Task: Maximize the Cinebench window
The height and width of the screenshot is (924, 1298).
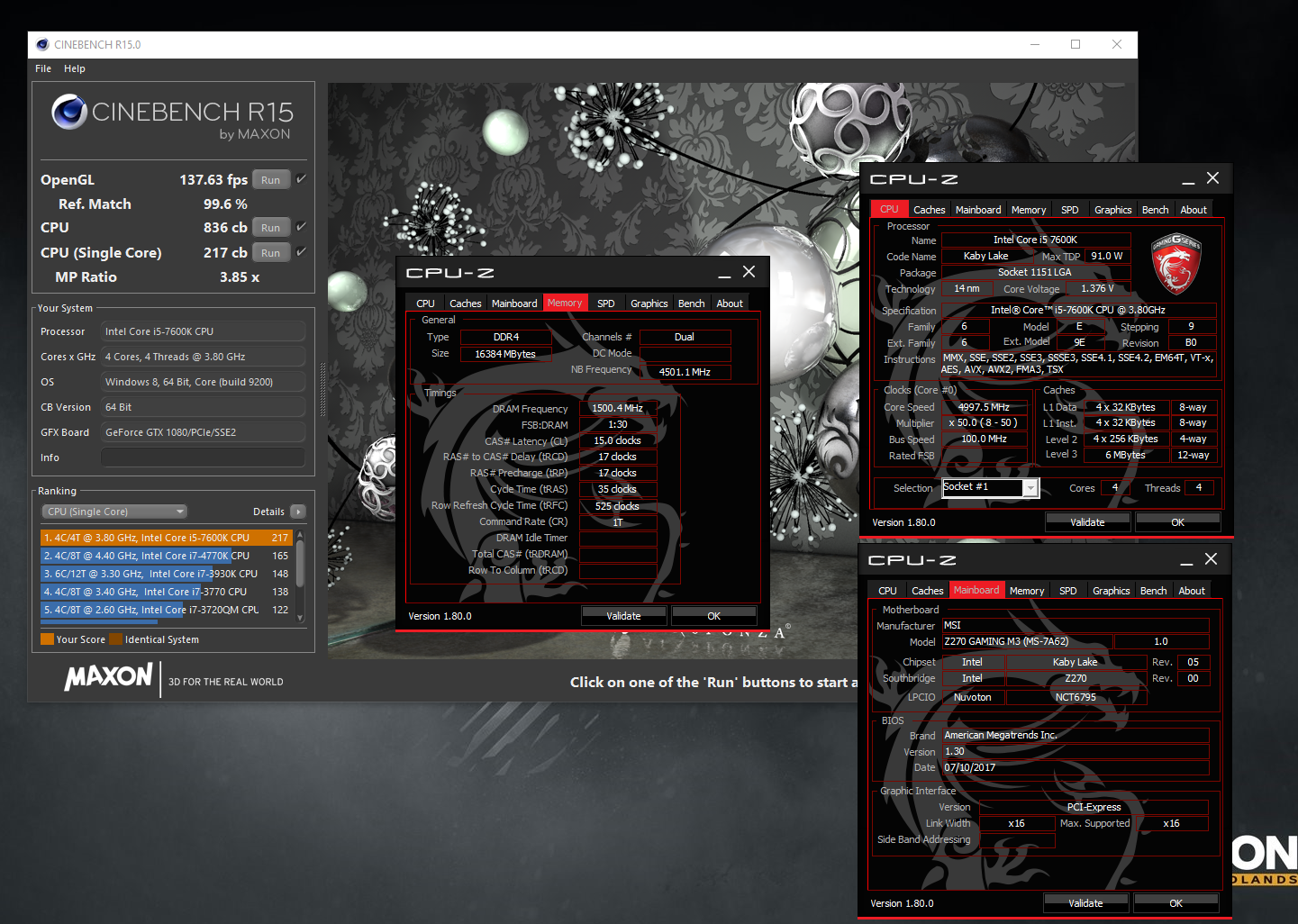Action: (x=1076, y=44)
